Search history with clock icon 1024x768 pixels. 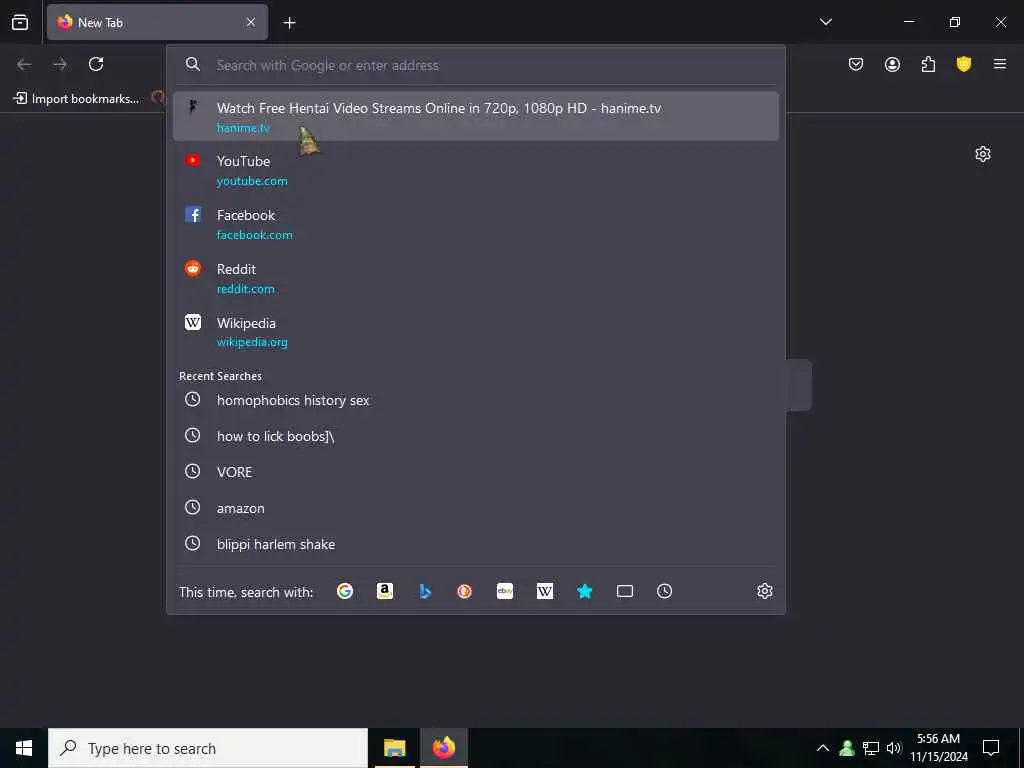click(x=664, y=591)
